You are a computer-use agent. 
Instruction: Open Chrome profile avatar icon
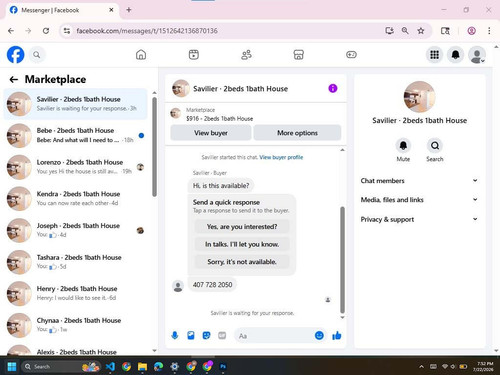coord(471,31)
